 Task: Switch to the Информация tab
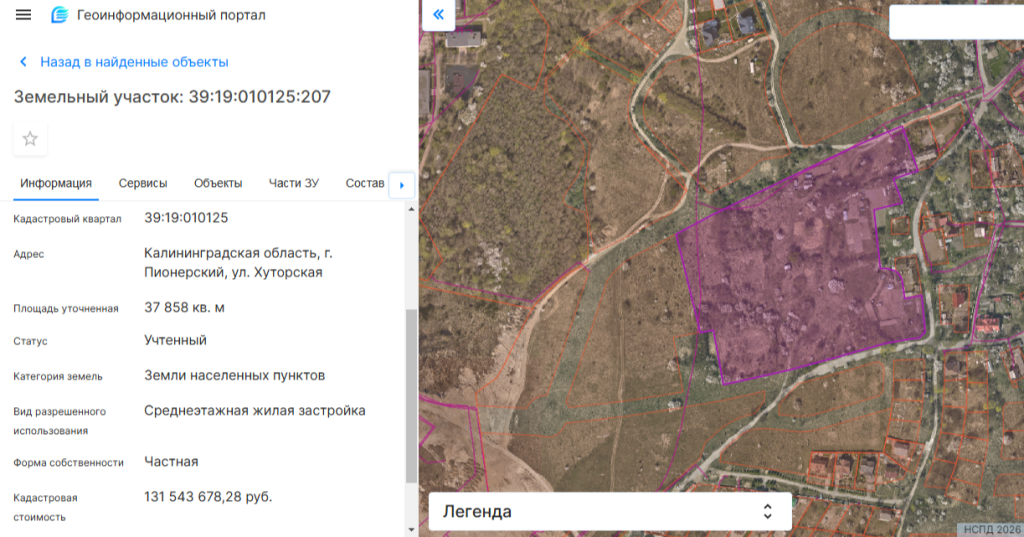point(56,183)
